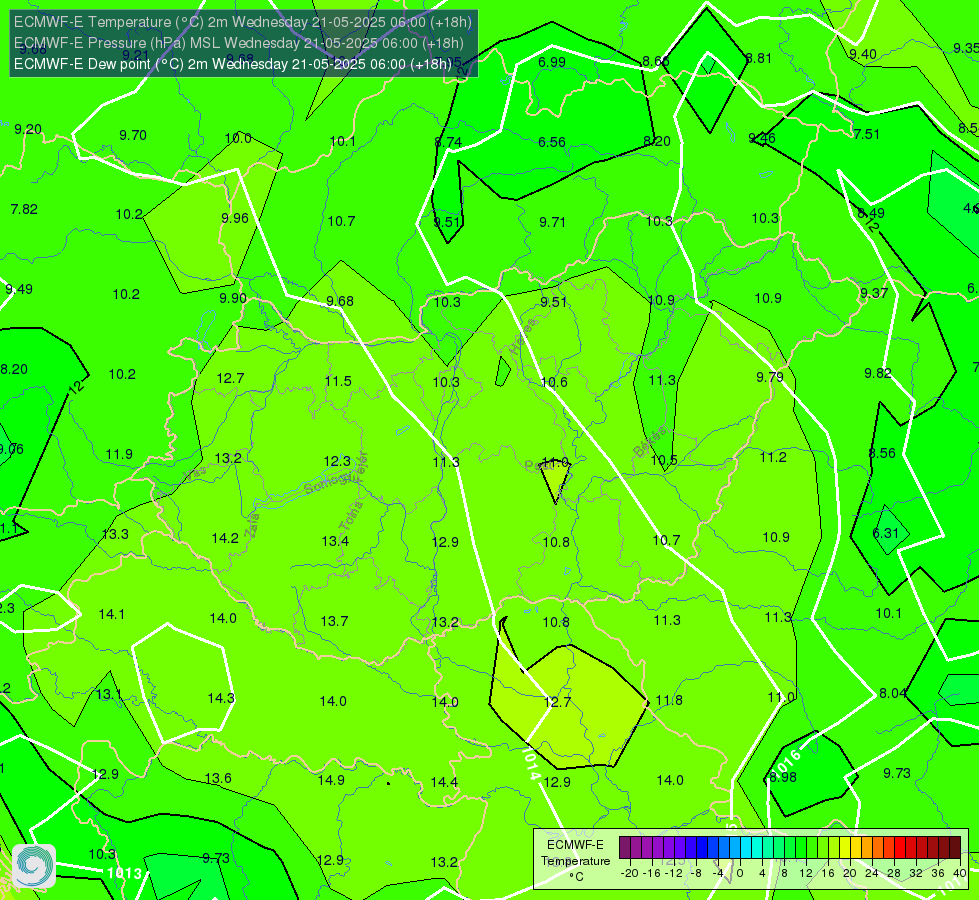This screenshot has height=900, width=979.
Task: Click the 11.9 temperature value
Action: pos(119,454)
